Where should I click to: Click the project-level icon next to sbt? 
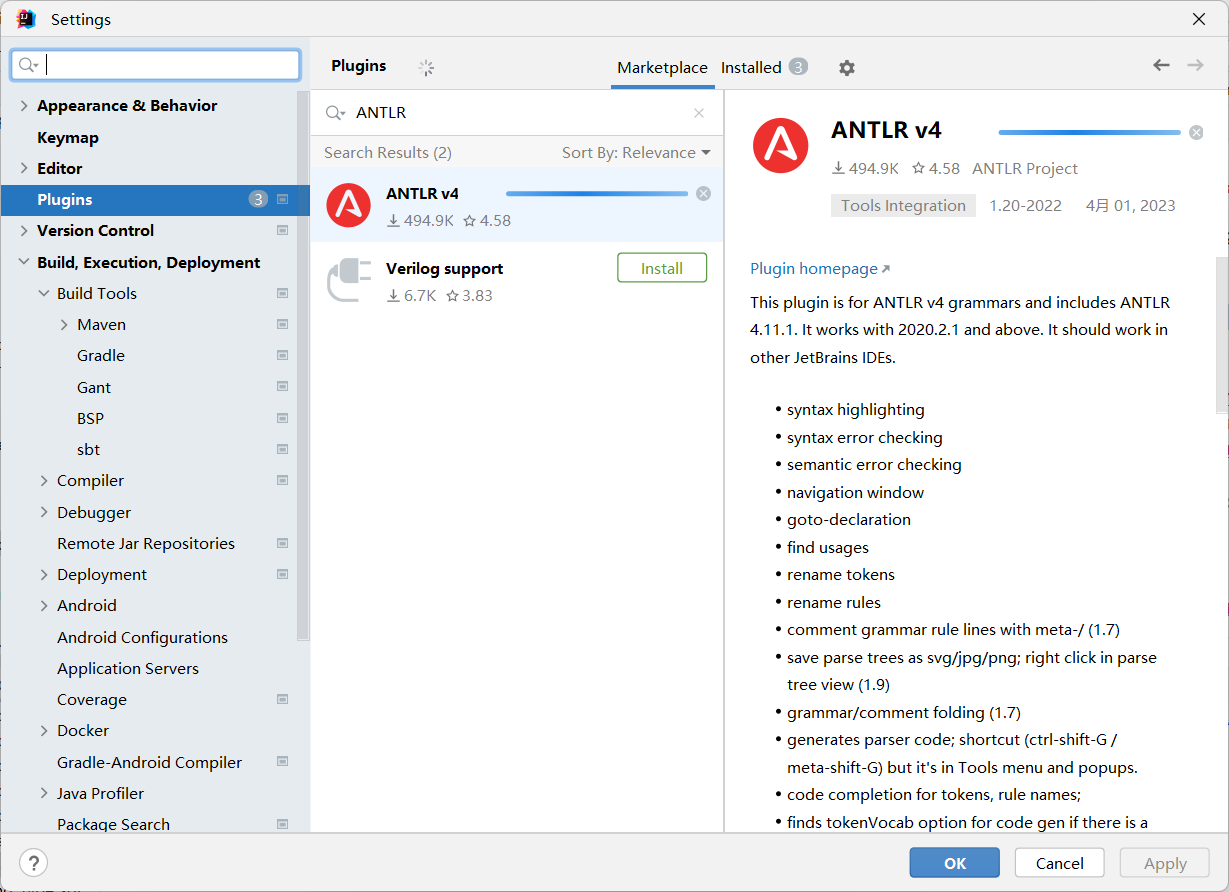[x=283, y=450]
